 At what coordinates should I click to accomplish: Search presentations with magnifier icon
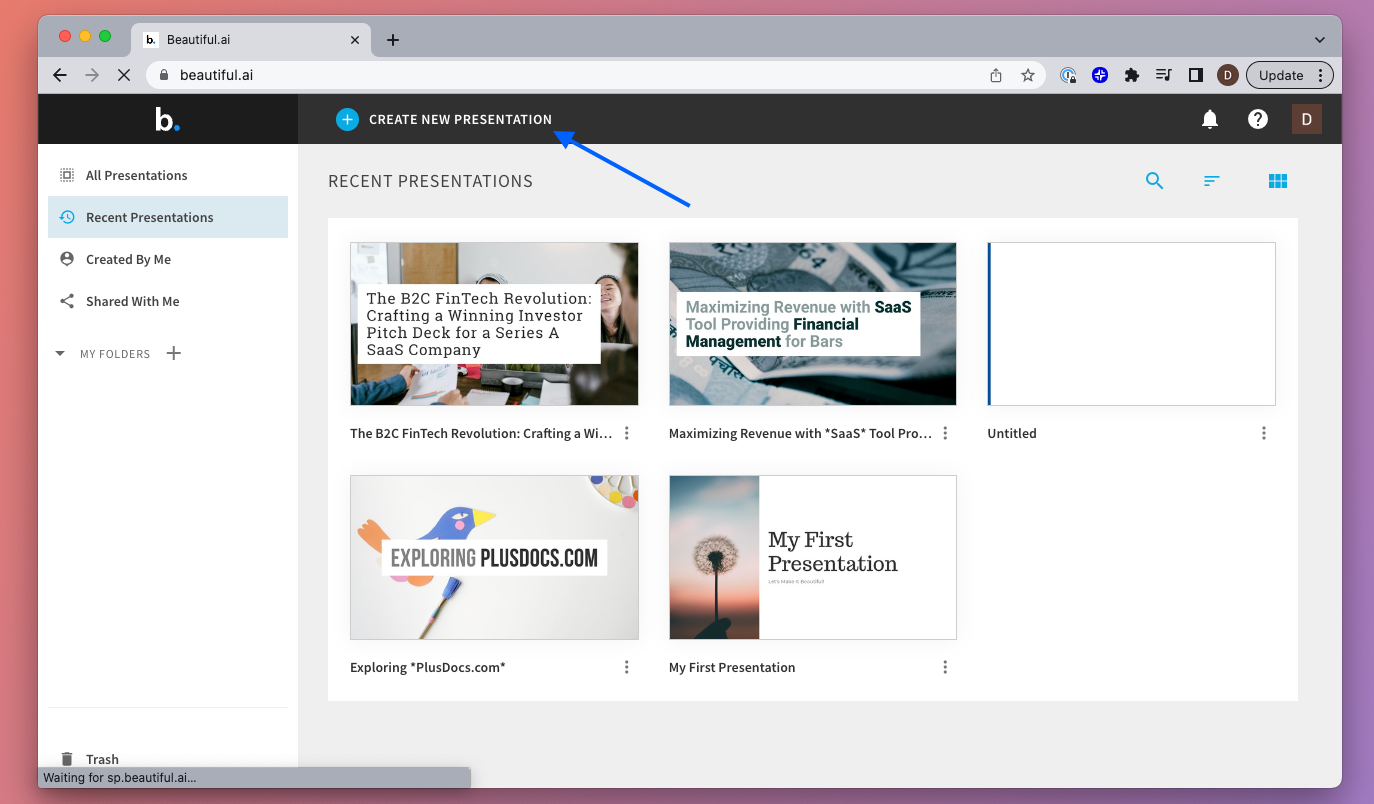click(x=1154, y=181)
